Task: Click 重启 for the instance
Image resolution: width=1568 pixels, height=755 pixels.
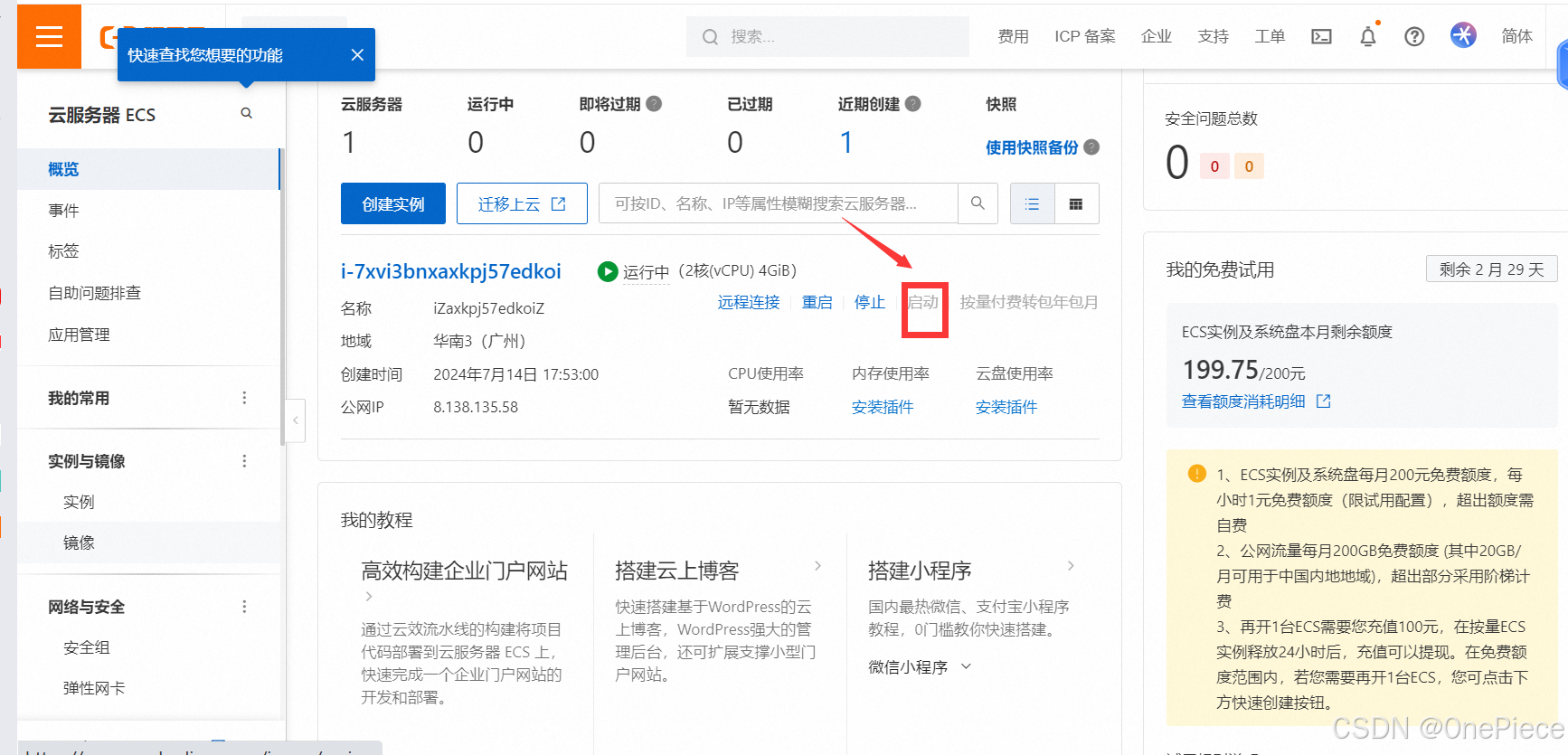Action: point(817,302)
